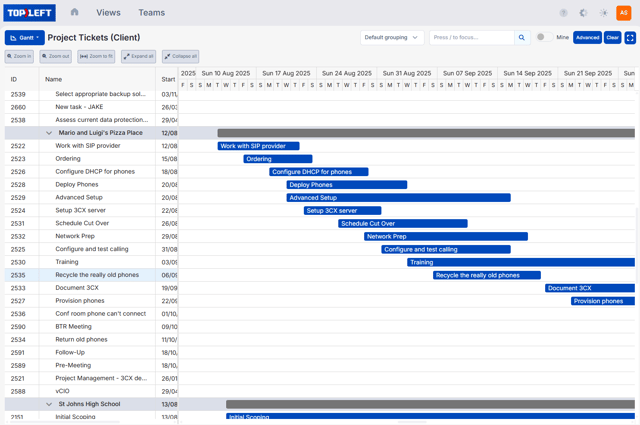640x425 pixels.
Task: Toggle the Mine switch
Action: click(544, 37)
